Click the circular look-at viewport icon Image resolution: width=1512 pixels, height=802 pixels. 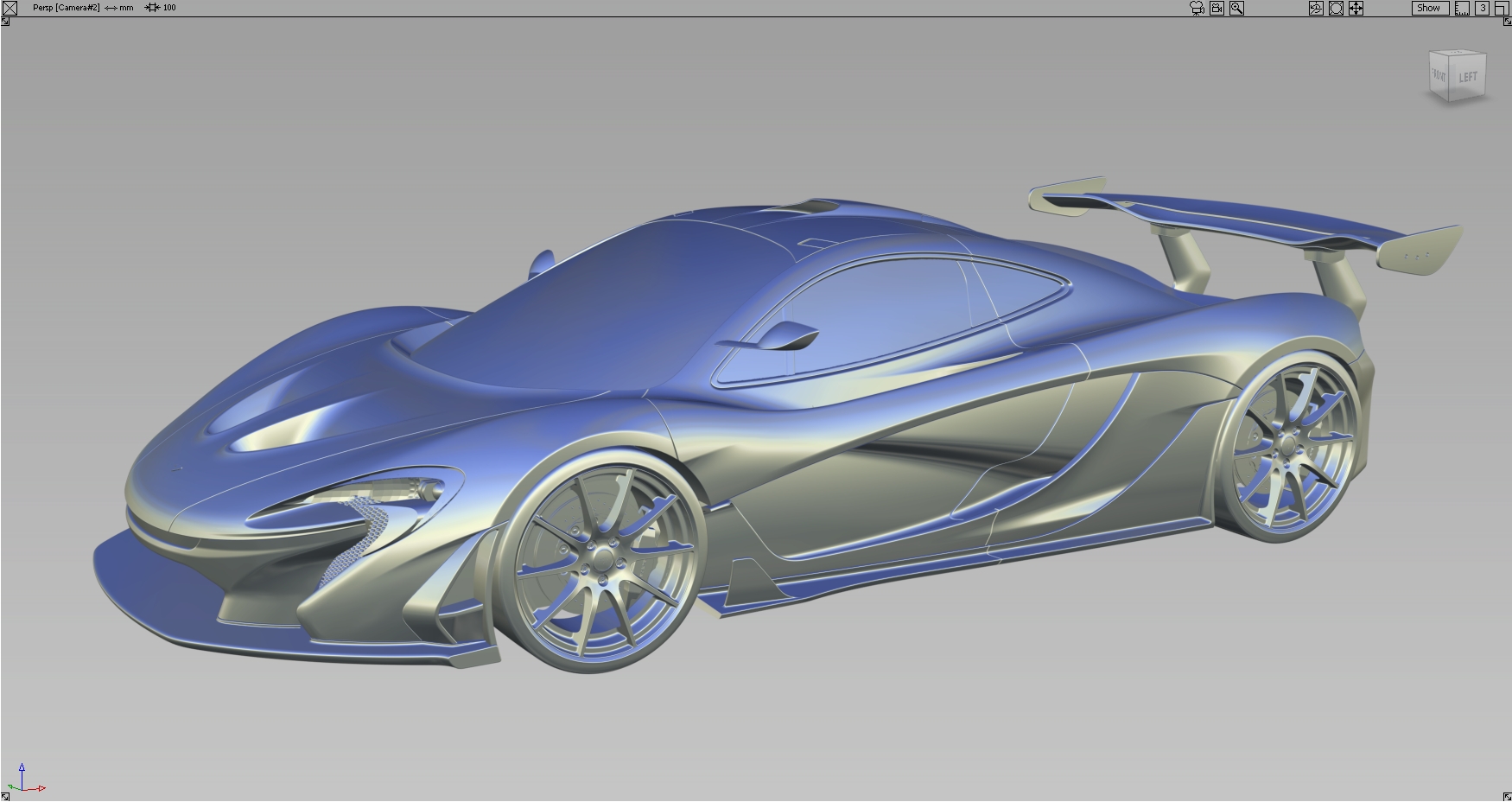[x=1336, y=8]
